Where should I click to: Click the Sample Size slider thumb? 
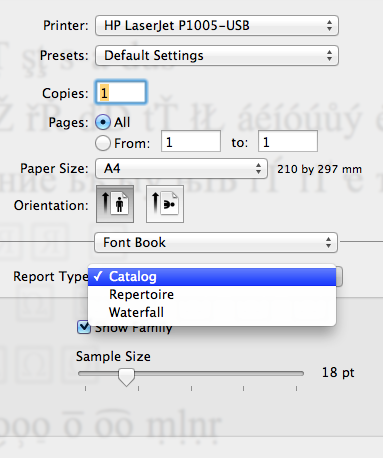[126, 377]
